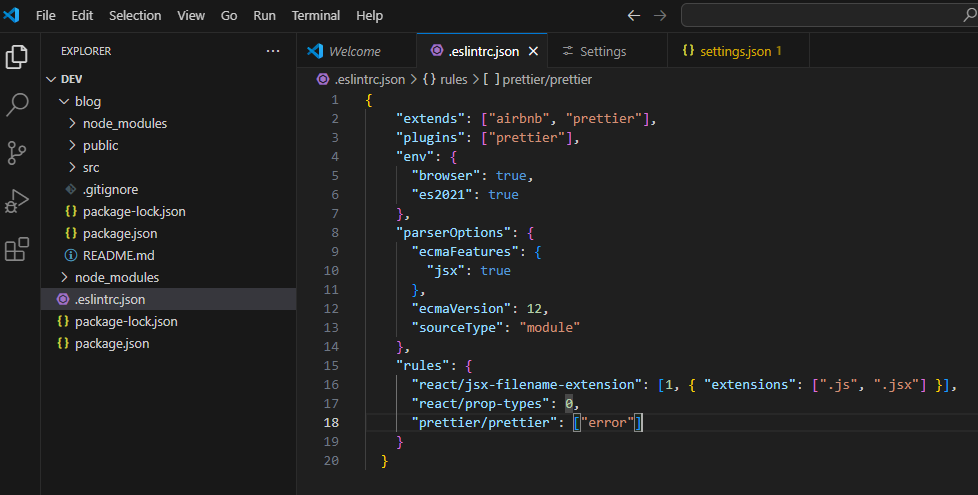Open the Source Control view
Image resolution: width=978 pixels, height=495 pixels.
pyautogui.click(x=17, y=153)
